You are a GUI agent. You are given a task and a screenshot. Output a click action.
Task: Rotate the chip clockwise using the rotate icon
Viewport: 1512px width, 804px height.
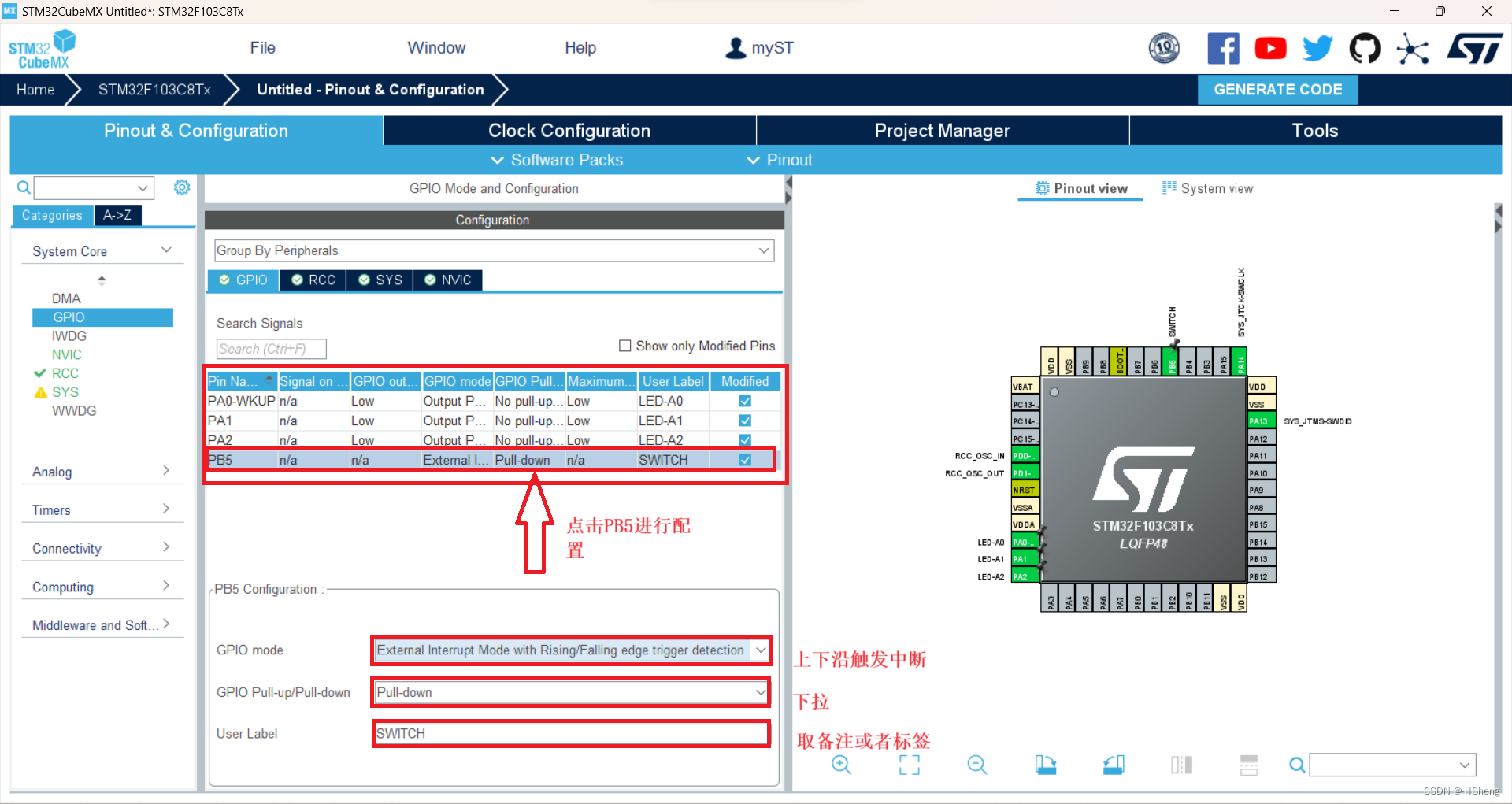pos(1045,765)
